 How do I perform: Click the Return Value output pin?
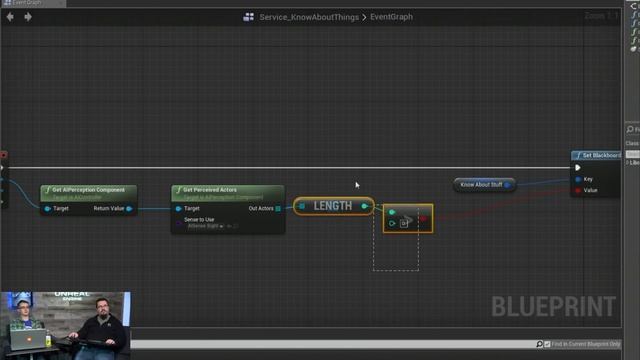pyautogui.click(x=129, y=209)
